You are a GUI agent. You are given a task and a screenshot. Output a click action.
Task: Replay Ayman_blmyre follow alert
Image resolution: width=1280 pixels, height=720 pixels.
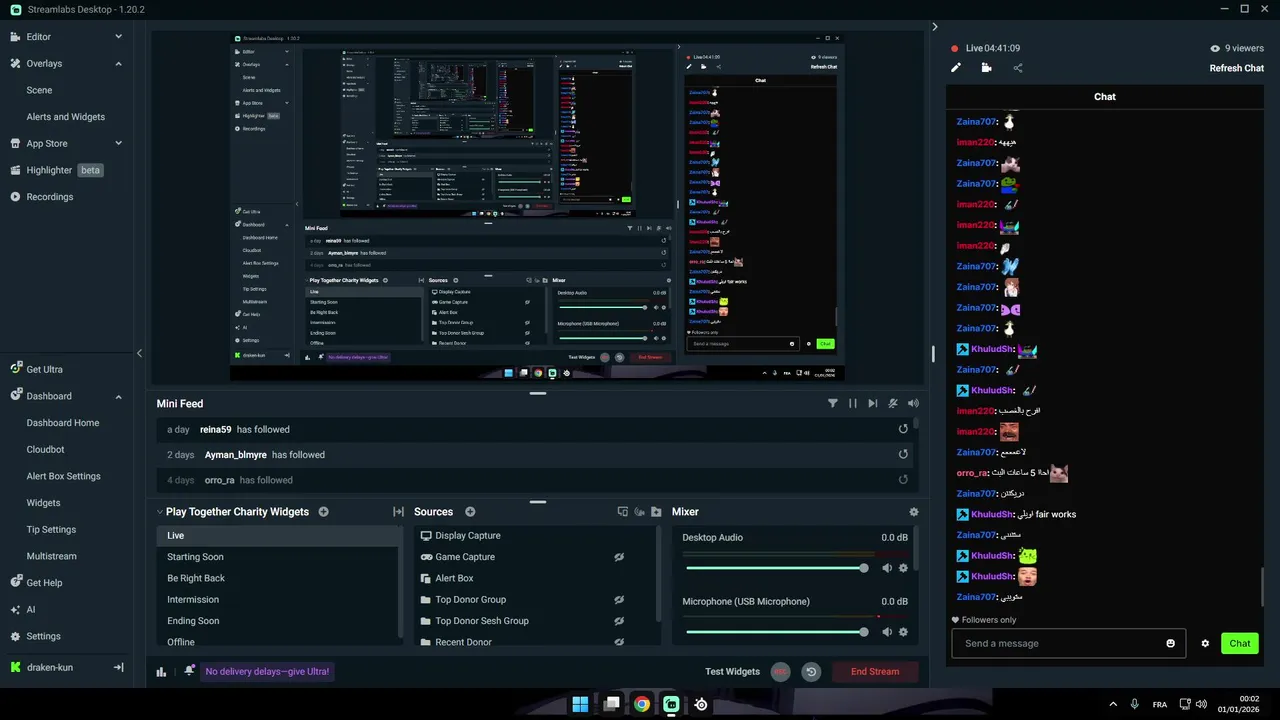[903, 454]
